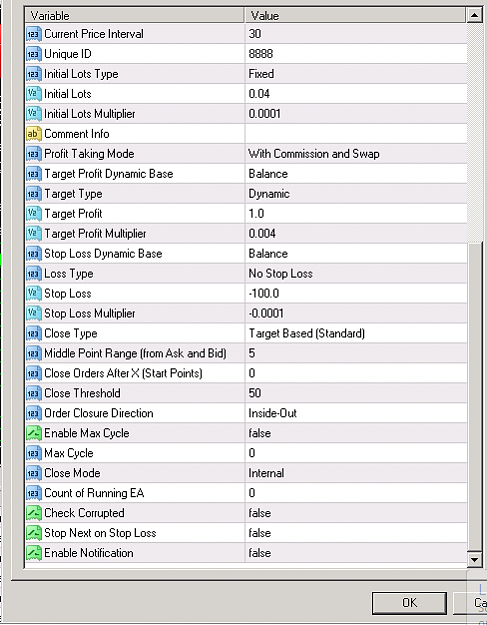
Task: Click the empty Comment Info value cell
Action: click(x=356, y=134)
